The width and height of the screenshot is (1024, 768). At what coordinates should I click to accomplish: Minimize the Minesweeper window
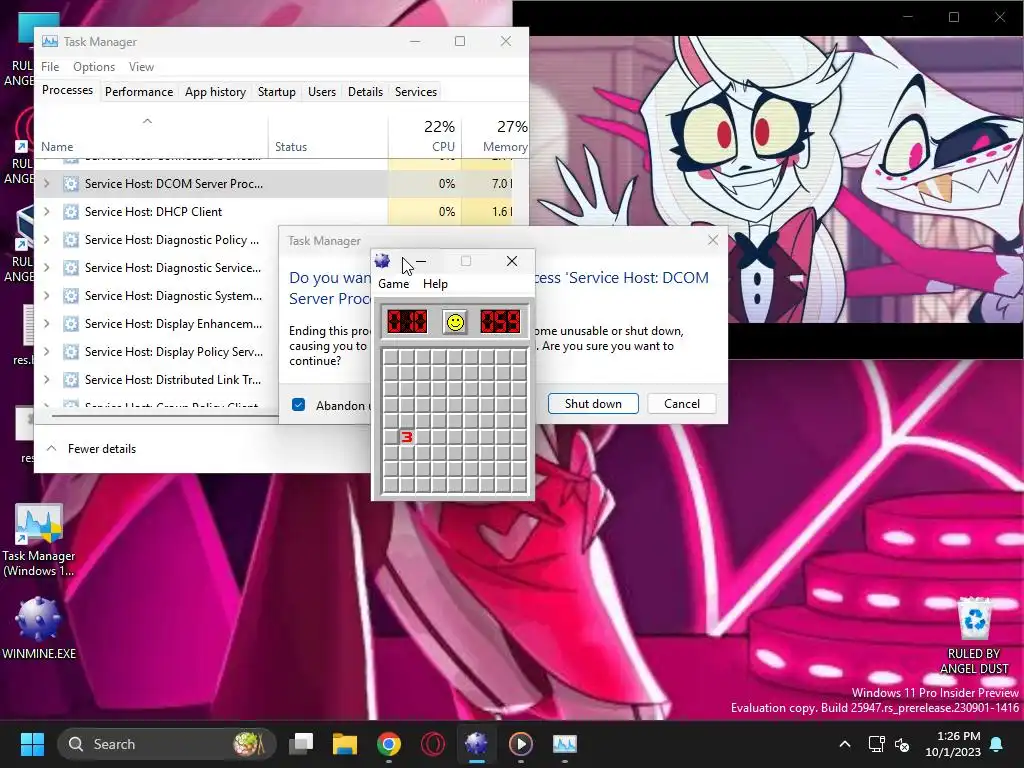(421, 261)
